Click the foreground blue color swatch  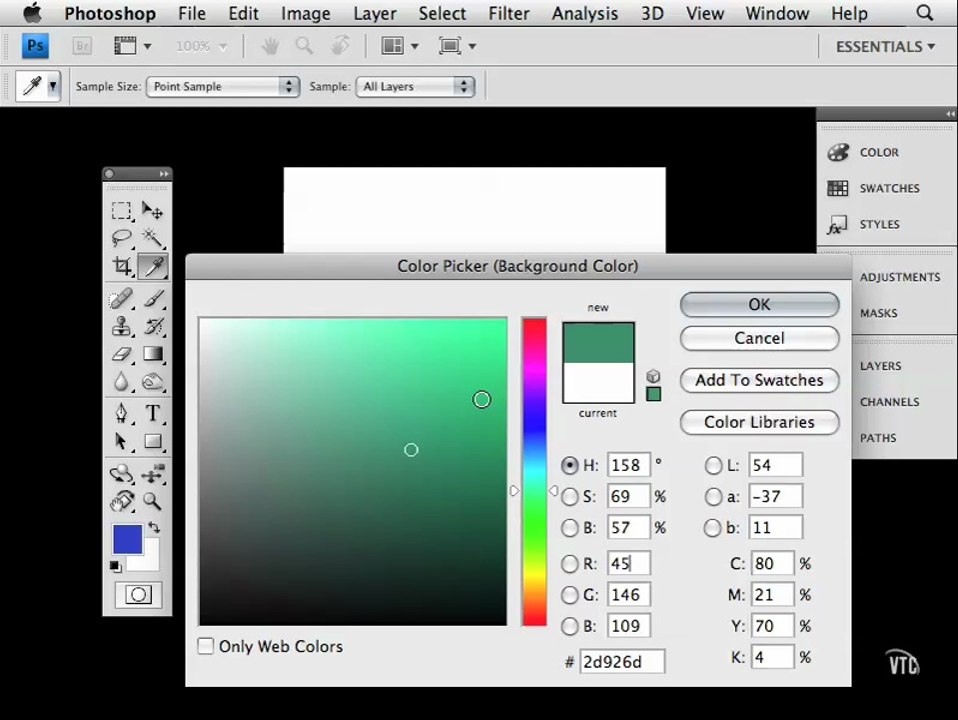(126, 538)
